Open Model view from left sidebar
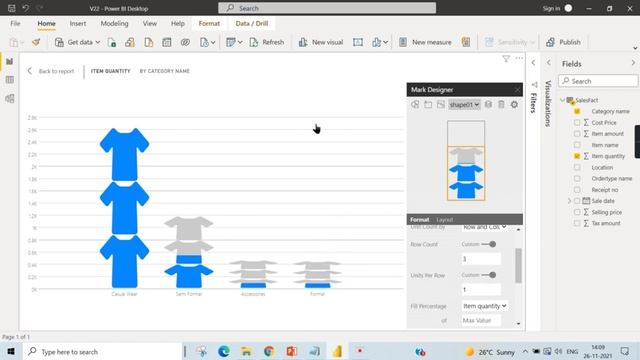This screenshot has width=640, height=360. (x=9, y=98)
